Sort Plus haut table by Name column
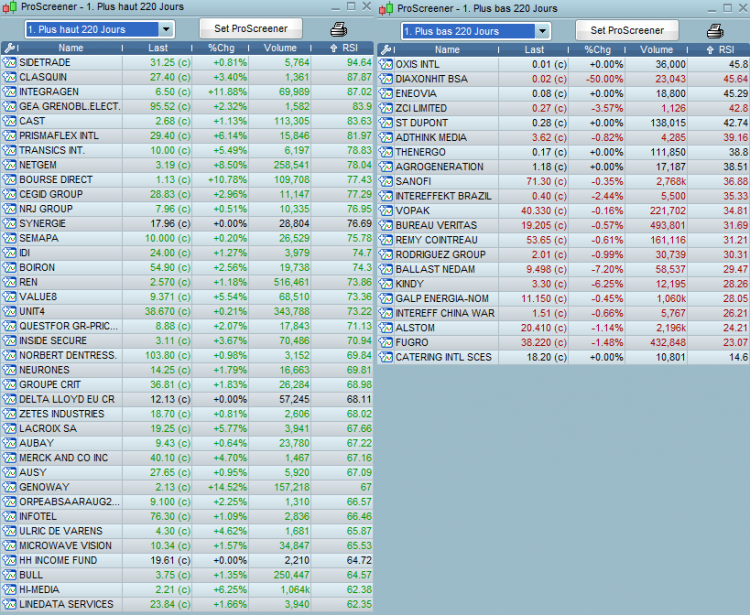Image resolution: width=750 pixels, height=615 pixels. click(x=71, y=48)
